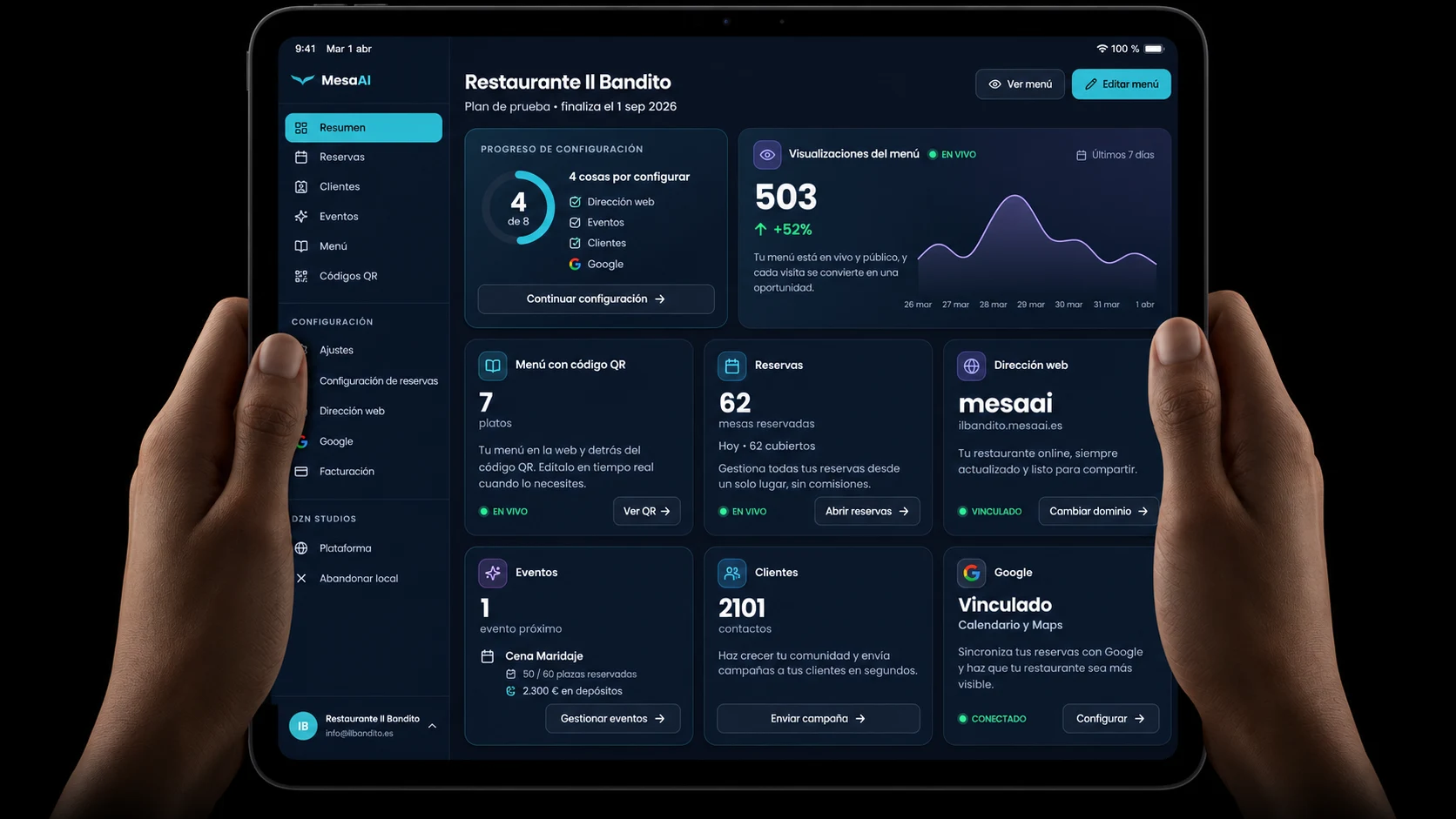1456x819 pixels.
Task: Click the calendar icon beside Cena Maridaje
Action: tap(488, 656)
